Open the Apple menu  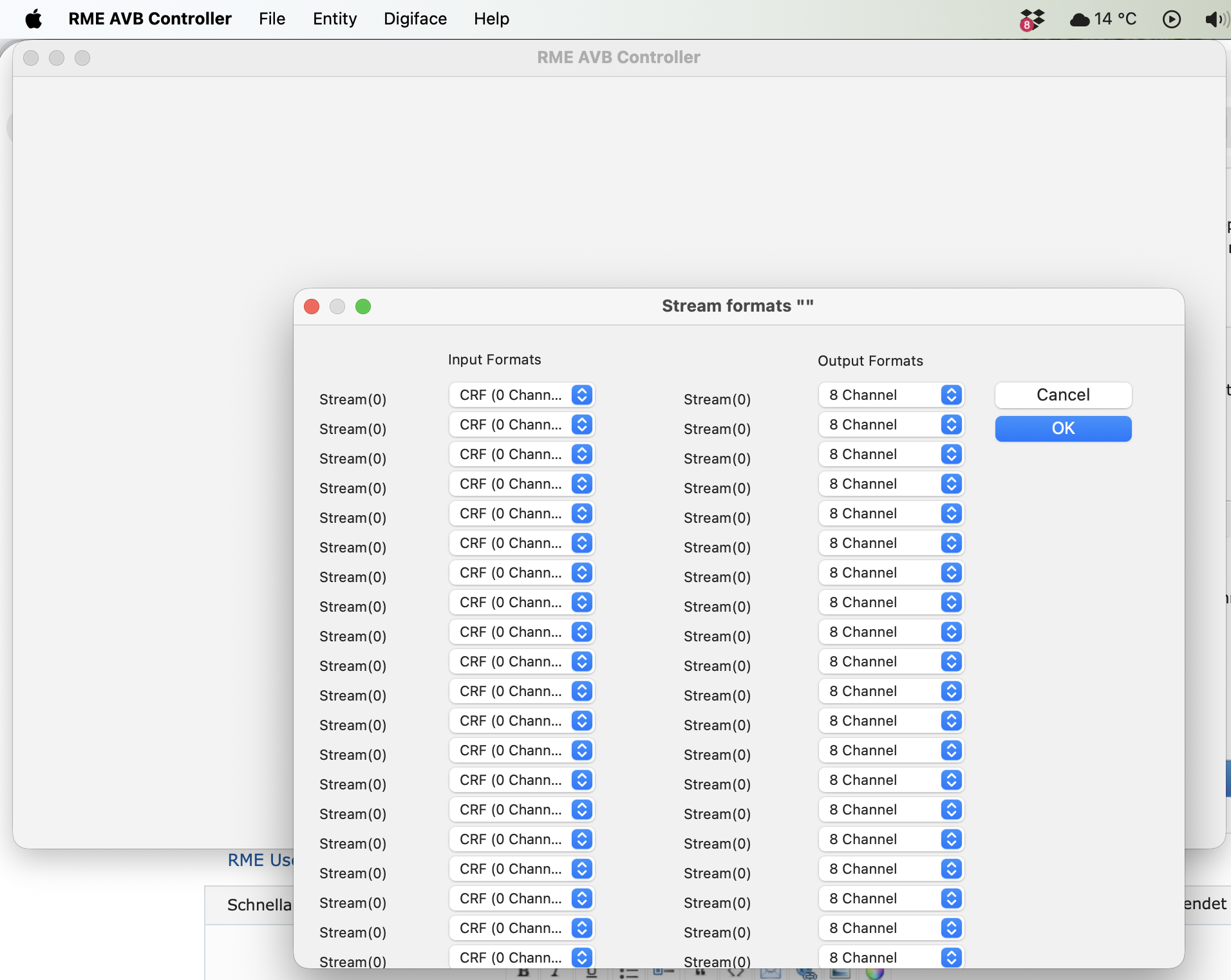click(x=33, y=19)
